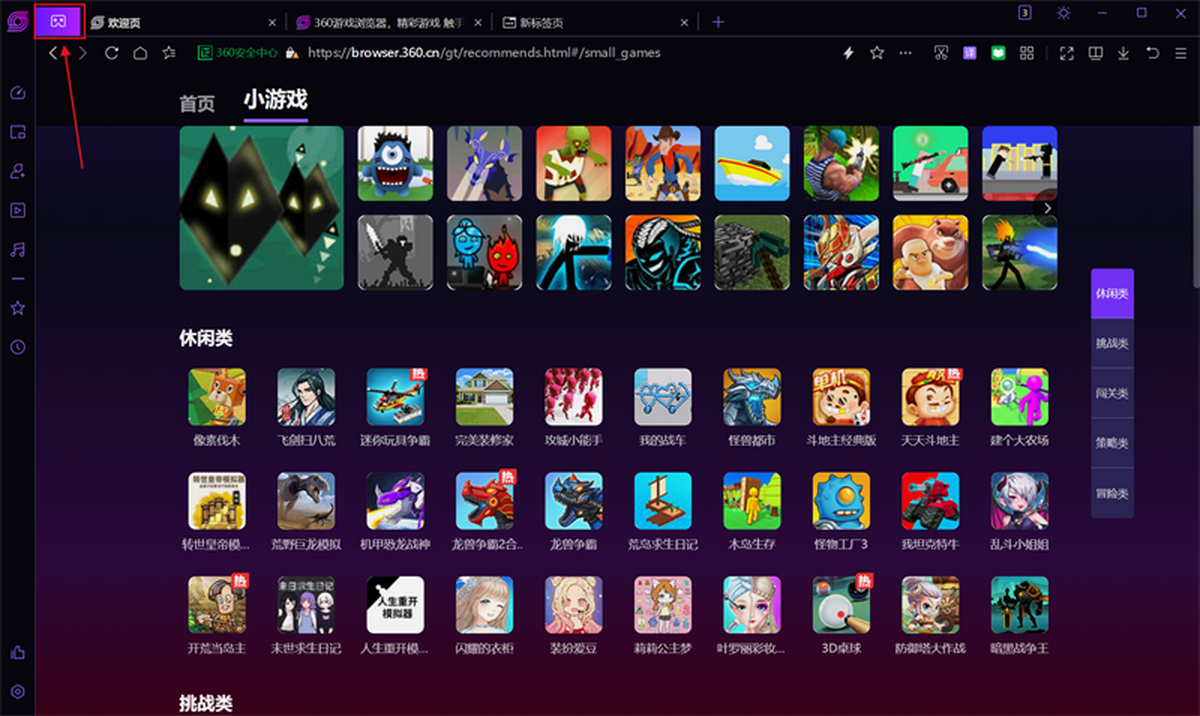Jump to 冒险类 in the right category bar

1112,493
